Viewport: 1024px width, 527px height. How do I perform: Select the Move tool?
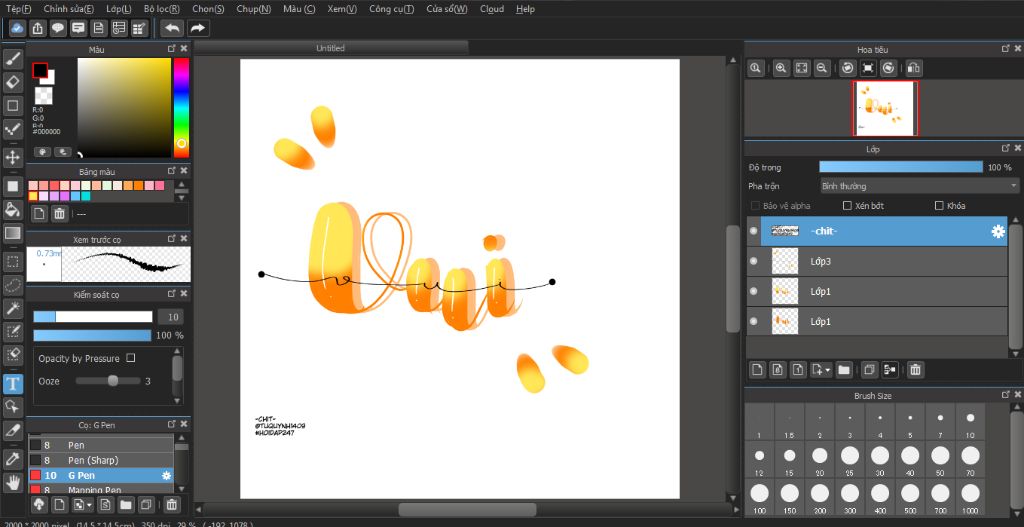coord(12,157)
